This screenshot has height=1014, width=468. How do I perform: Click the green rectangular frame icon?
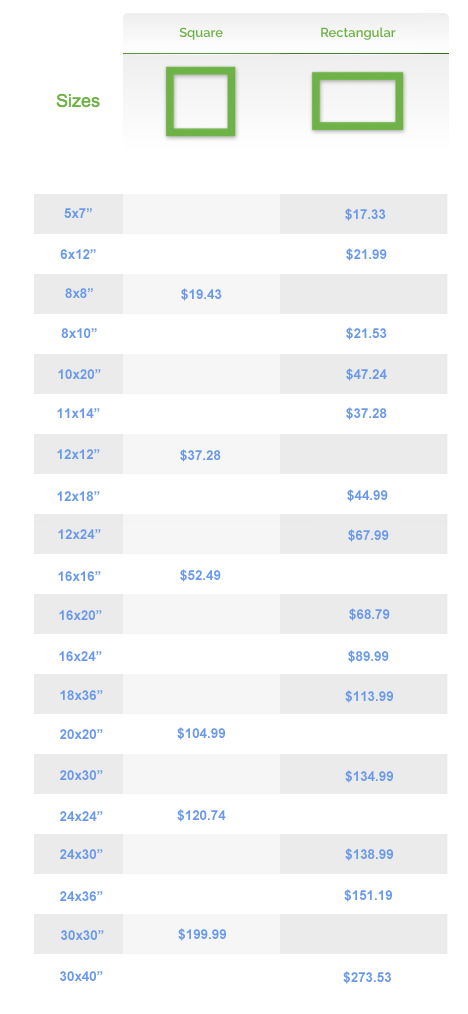(357, 102)
